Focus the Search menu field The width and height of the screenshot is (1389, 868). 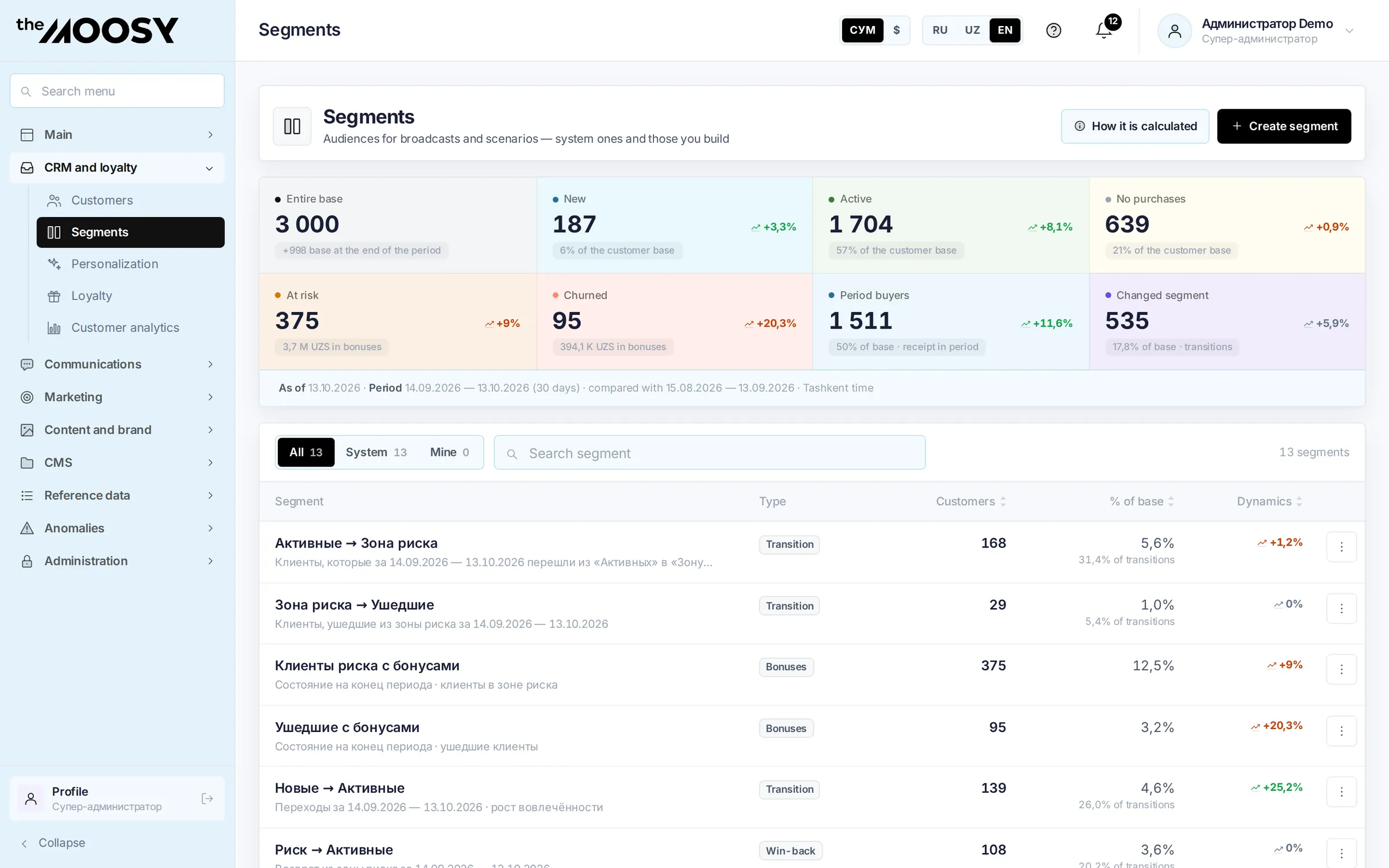pos(117,91)
